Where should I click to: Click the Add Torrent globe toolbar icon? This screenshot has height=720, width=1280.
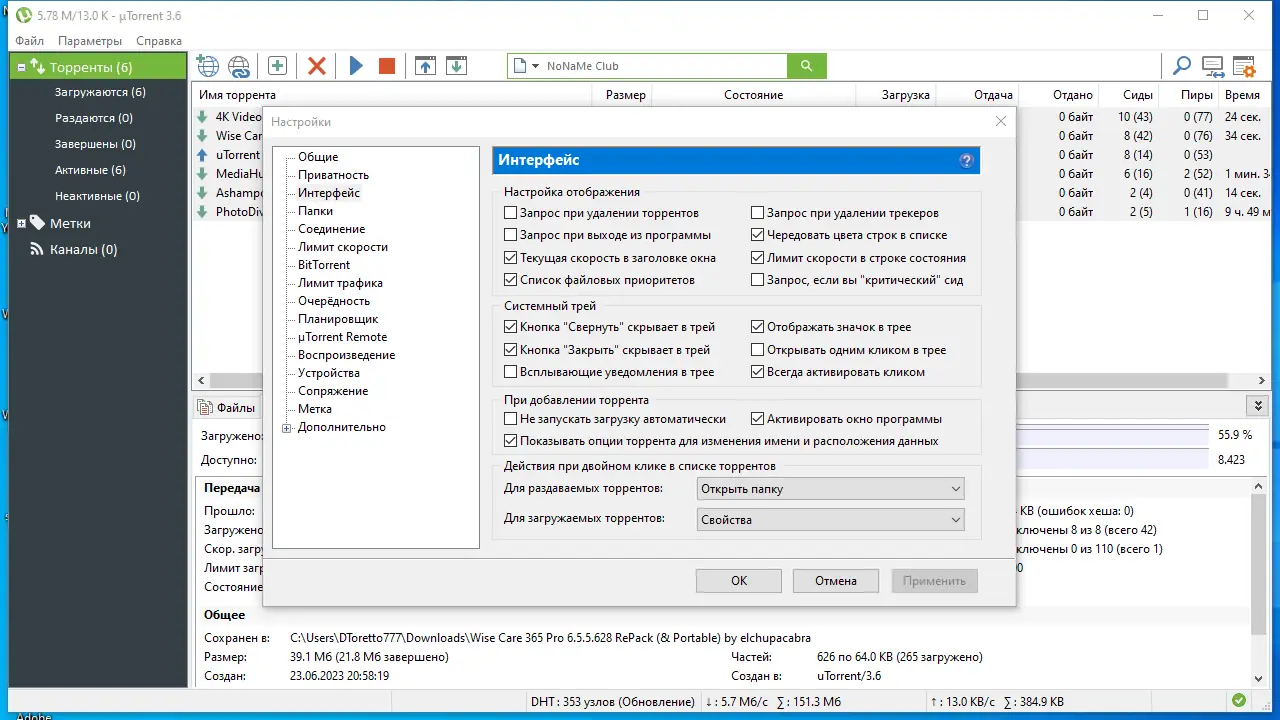[207, 66]
